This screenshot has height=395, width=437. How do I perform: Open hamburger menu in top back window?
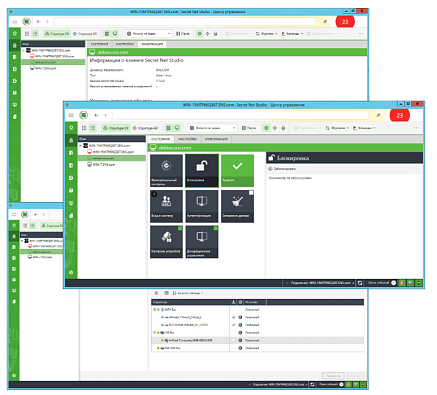pyautogui.click(x=14, y=22)
